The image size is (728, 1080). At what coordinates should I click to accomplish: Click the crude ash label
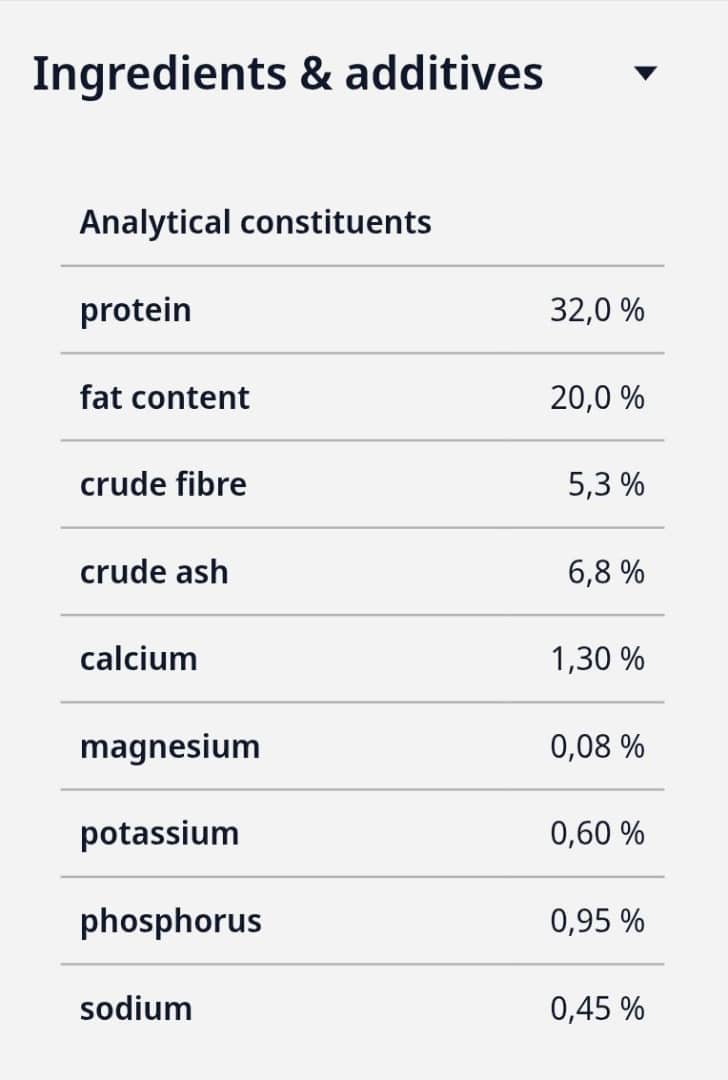(154, 572)
